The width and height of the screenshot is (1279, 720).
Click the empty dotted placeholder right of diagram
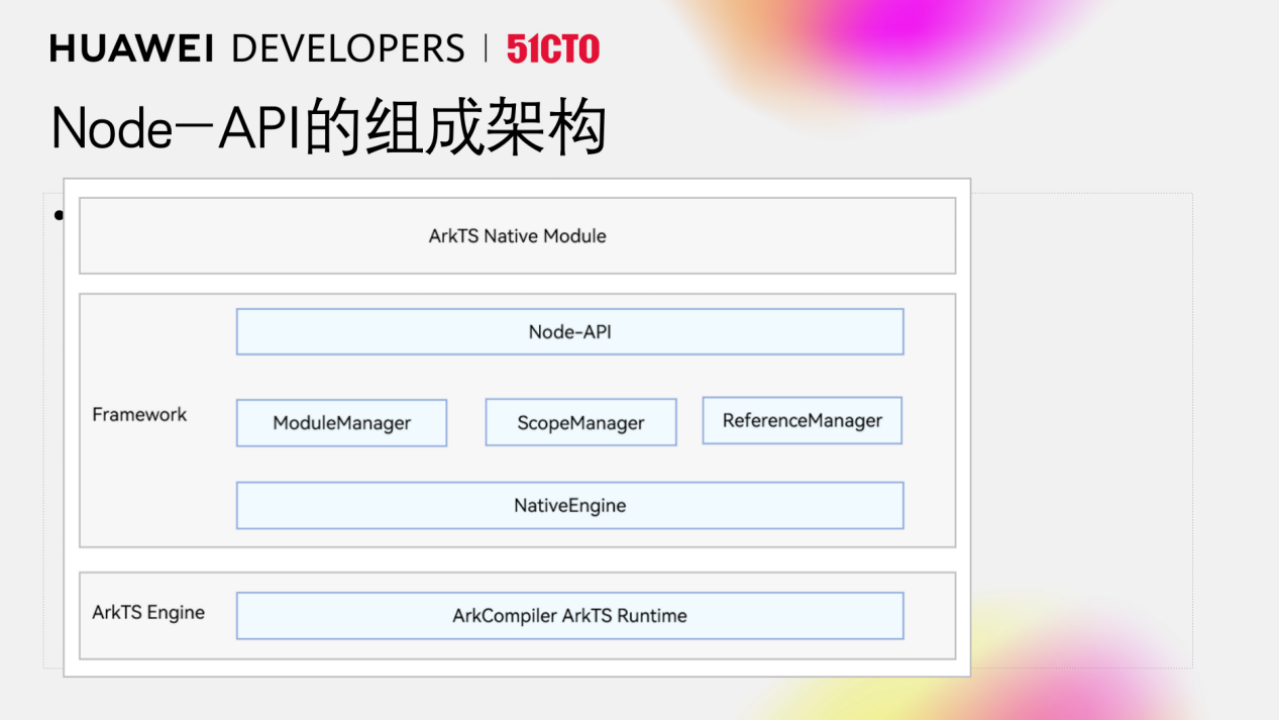(1080, 430)
